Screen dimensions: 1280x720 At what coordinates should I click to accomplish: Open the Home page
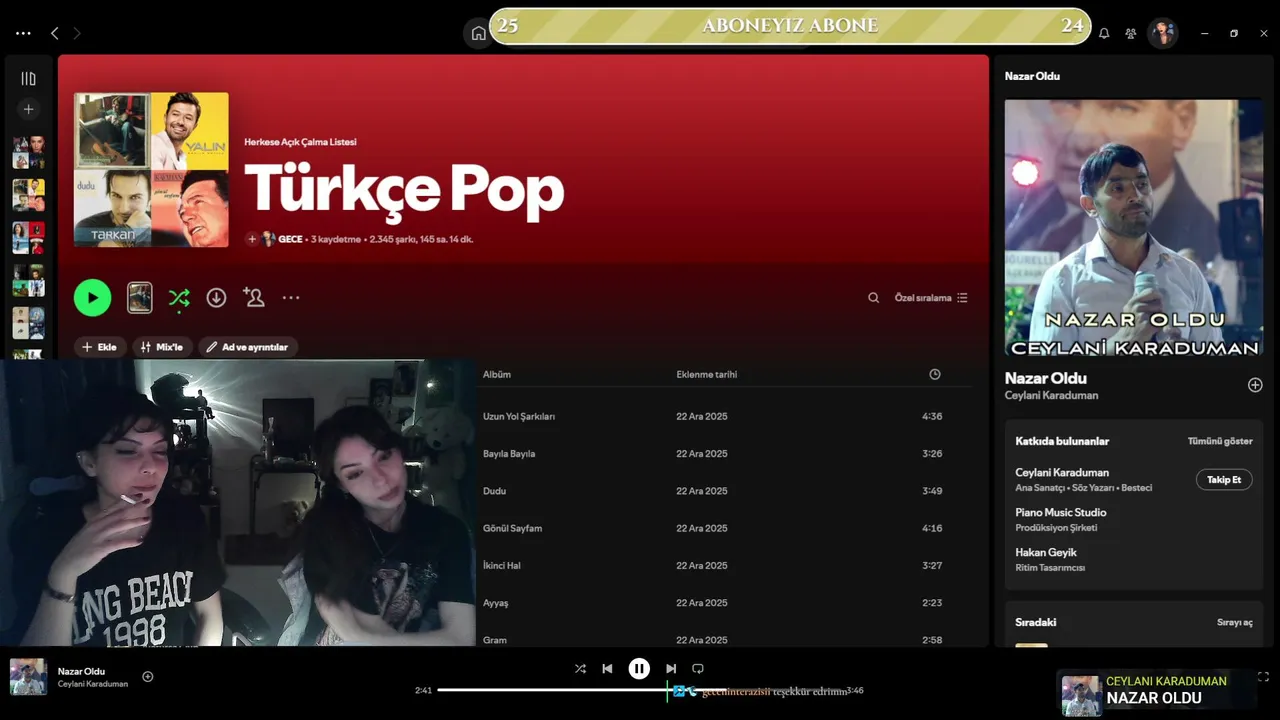pyautogui.click(x=478, y=33)
